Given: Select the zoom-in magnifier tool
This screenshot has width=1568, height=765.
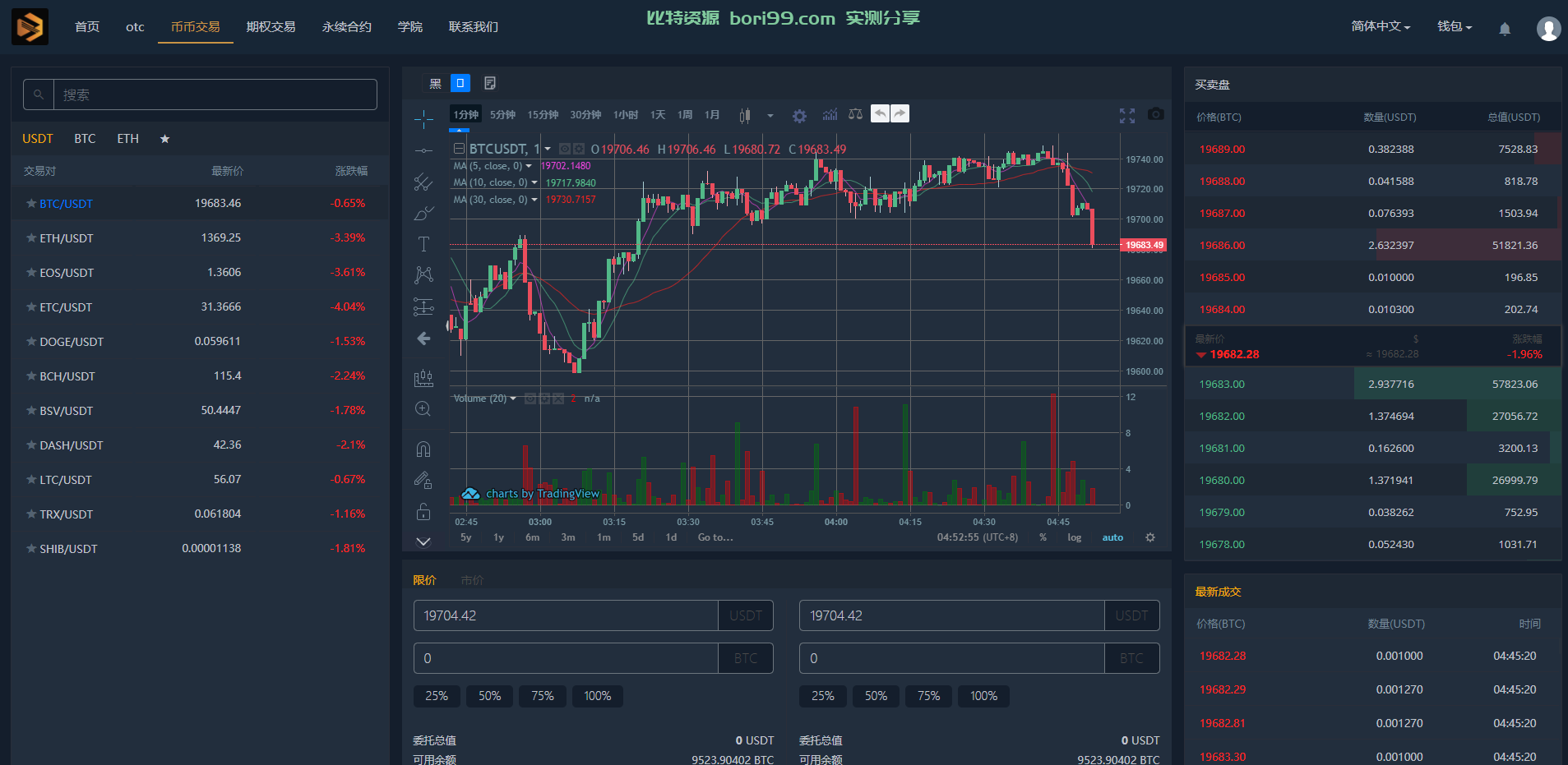Looking at the screenshot, I should (x=423, y=408).
